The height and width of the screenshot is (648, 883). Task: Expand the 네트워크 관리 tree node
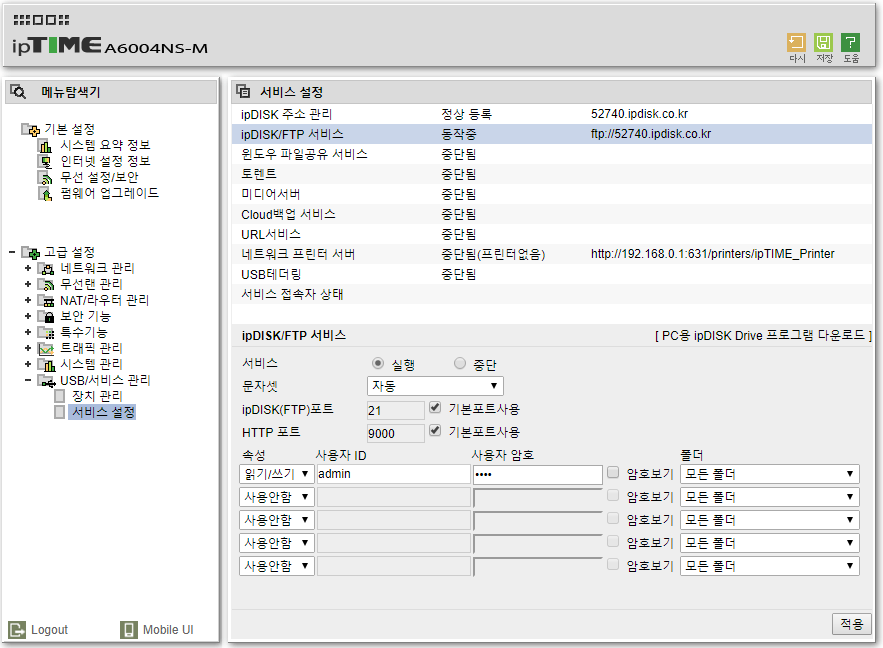click(28, 269)
